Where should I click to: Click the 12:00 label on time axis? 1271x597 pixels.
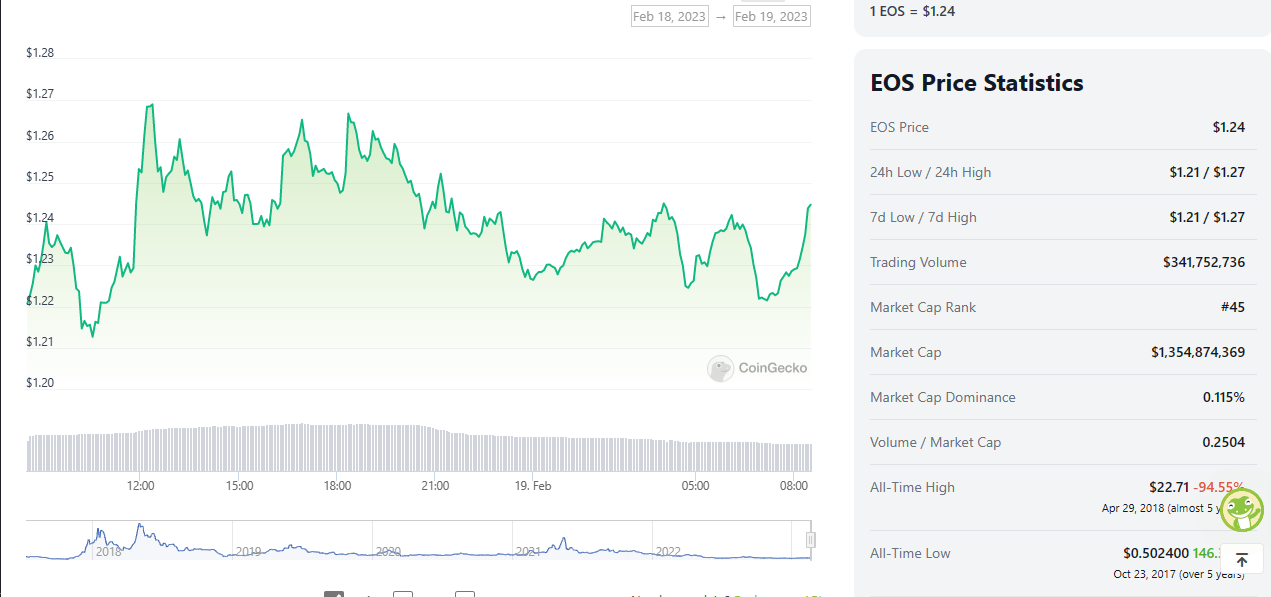tap(140, 486)
